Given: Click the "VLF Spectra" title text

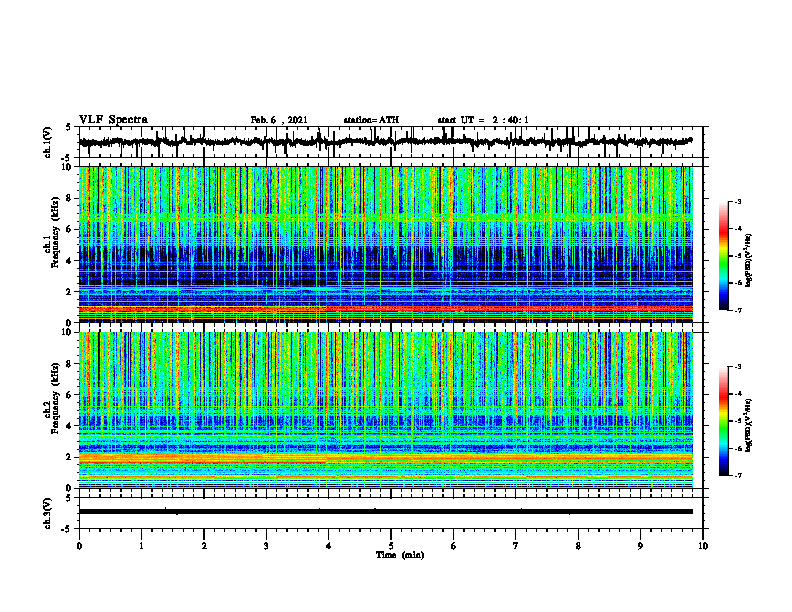Looking at the screenshot, I should point(113,120).
